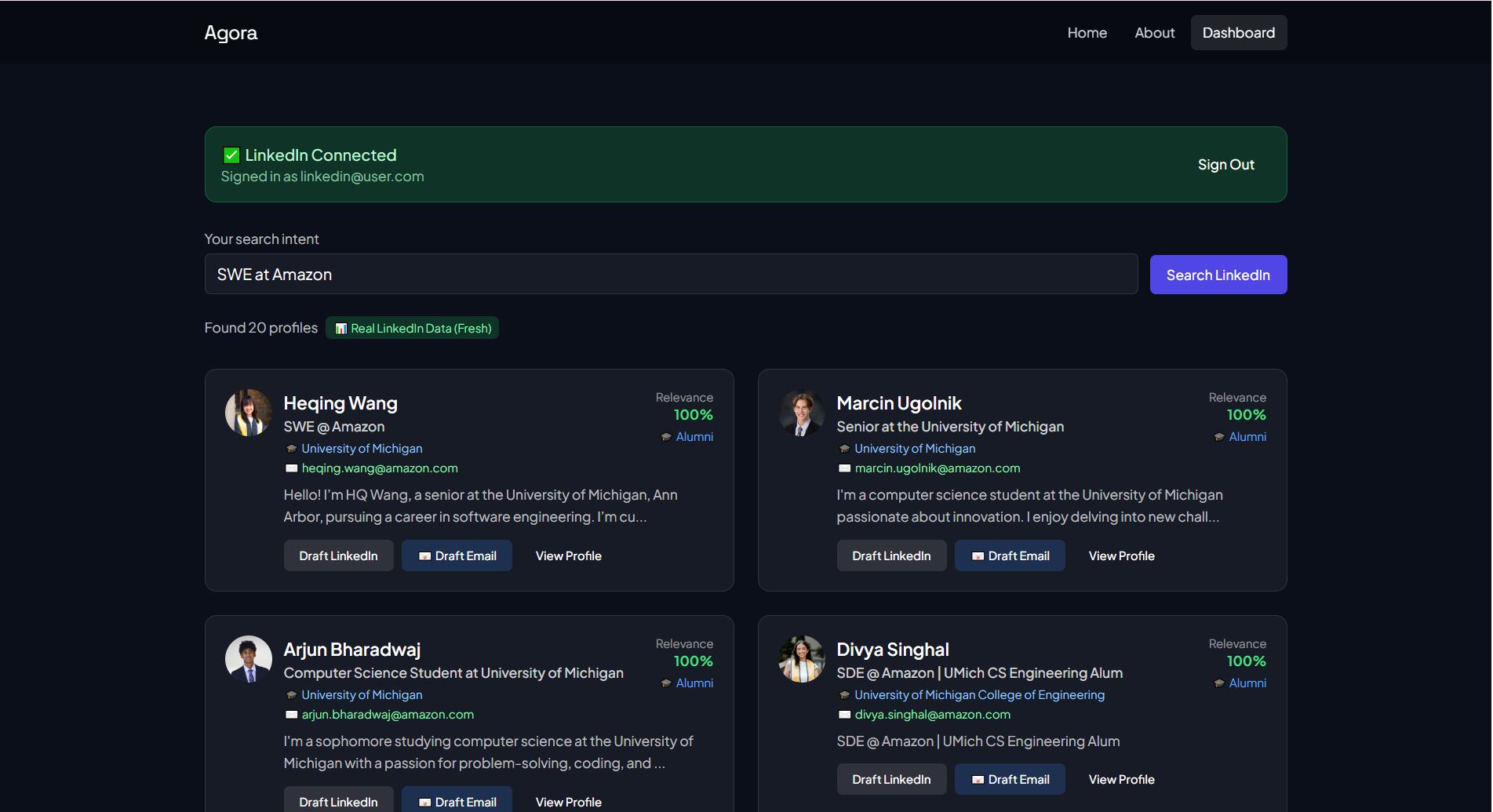Open Heqing Wang's profile photo
Screen dimensions: 1493x812
pos(249,413)
